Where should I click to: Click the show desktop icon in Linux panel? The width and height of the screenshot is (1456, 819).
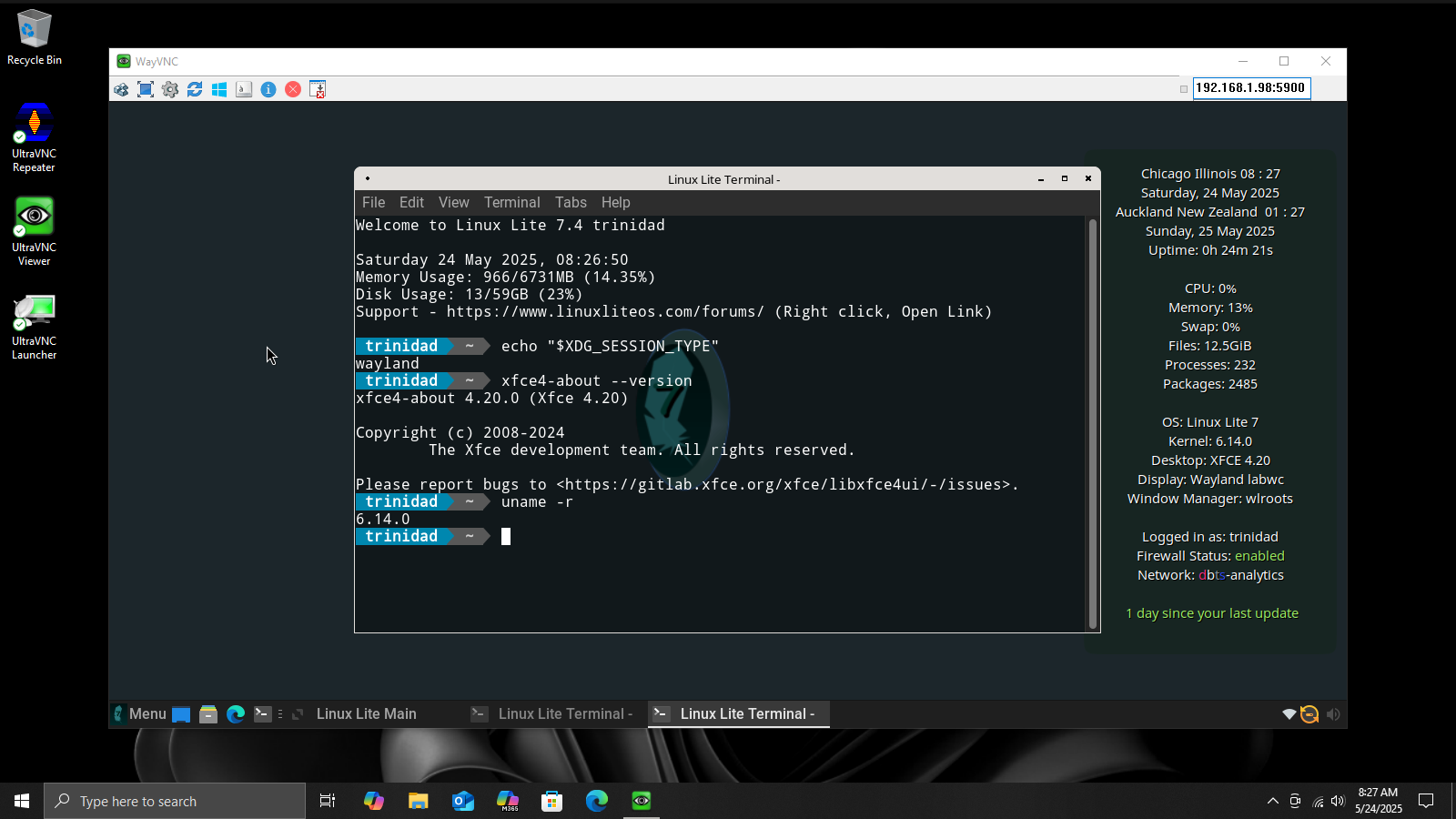[181, 714]
